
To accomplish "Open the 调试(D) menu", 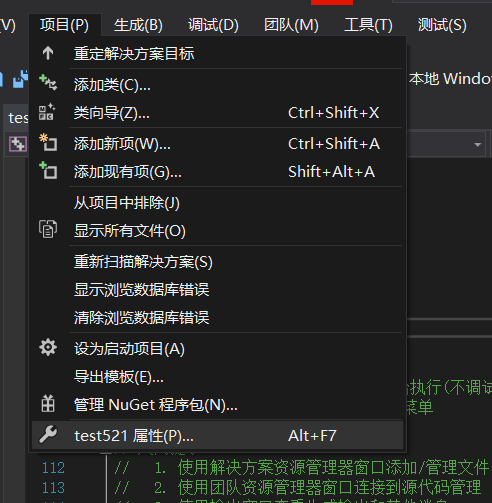I will click(x=213, y=25).
